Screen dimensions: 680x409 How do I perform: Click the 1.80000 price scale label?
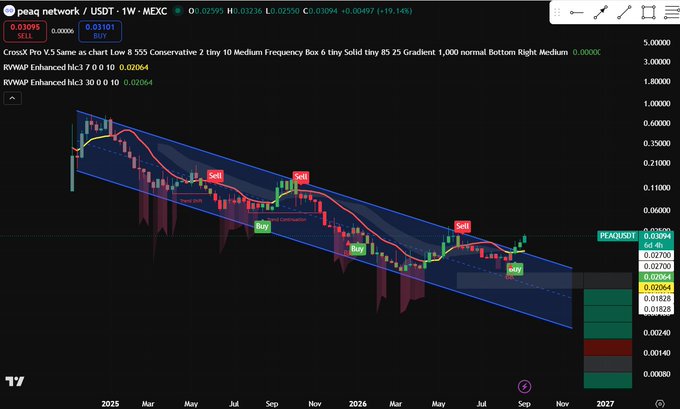(x=657, y=81)
